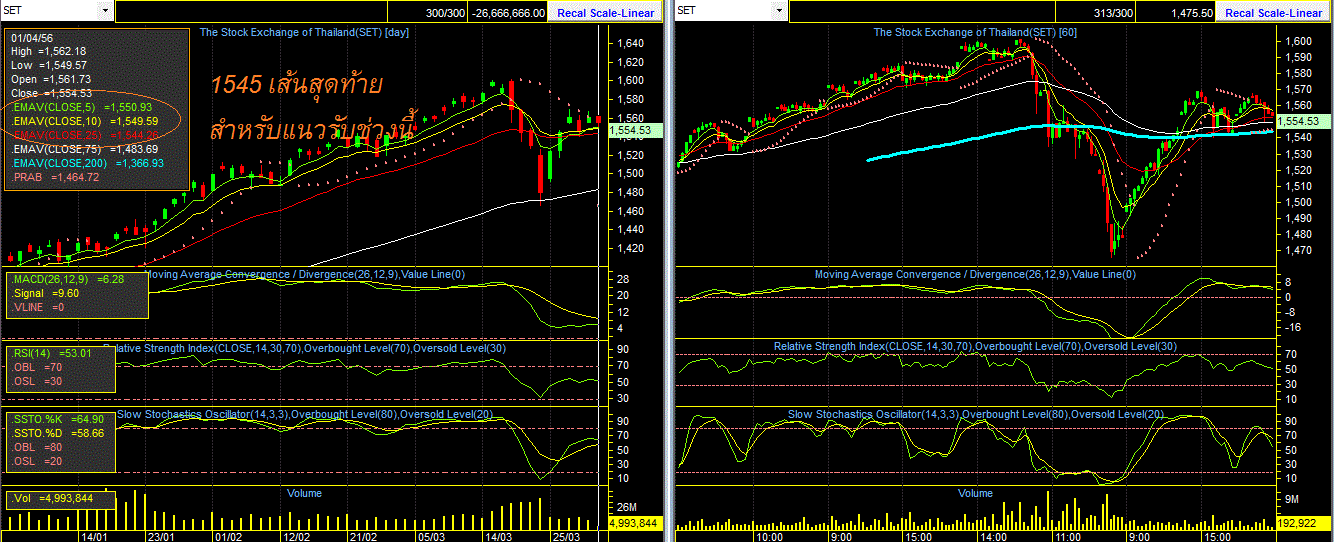Click the -26,666,666.00 cursor value field
The width and height of the screenshot is (1334, 542).
(x=509, y=12)
